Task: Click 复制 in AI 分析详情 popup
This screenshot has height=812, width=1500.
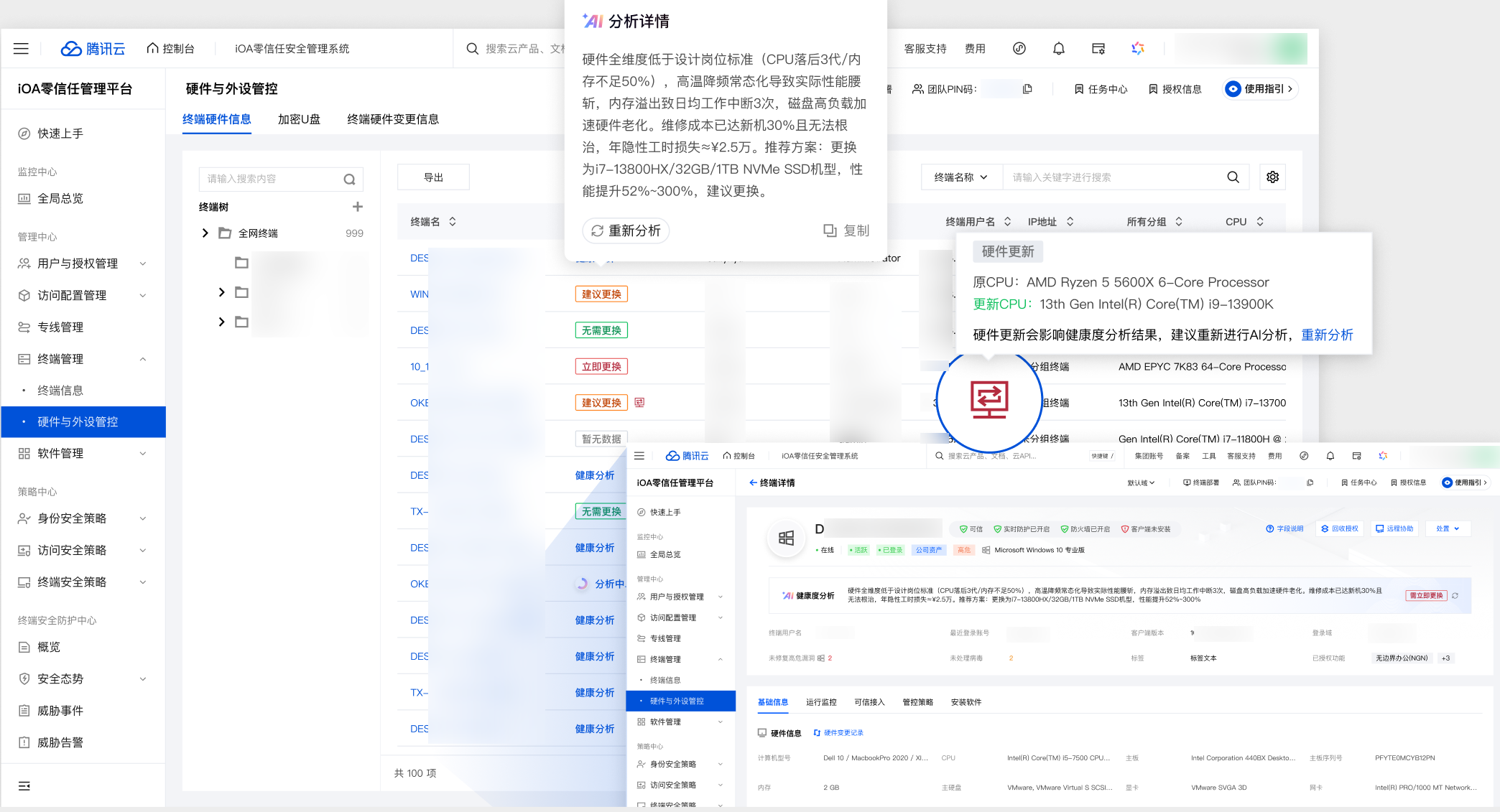Action: tap(846, 230)
